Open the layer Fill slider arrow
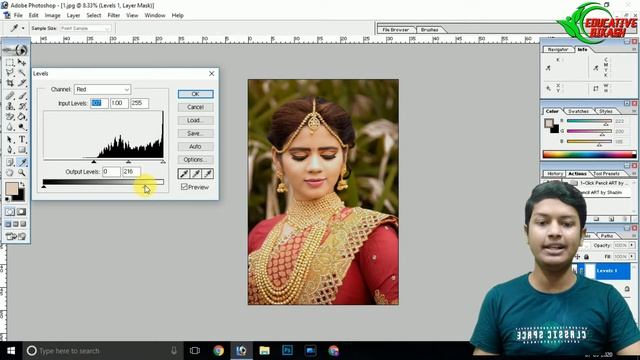The width and height of the screenshot is (640, 360). (632, 257)
